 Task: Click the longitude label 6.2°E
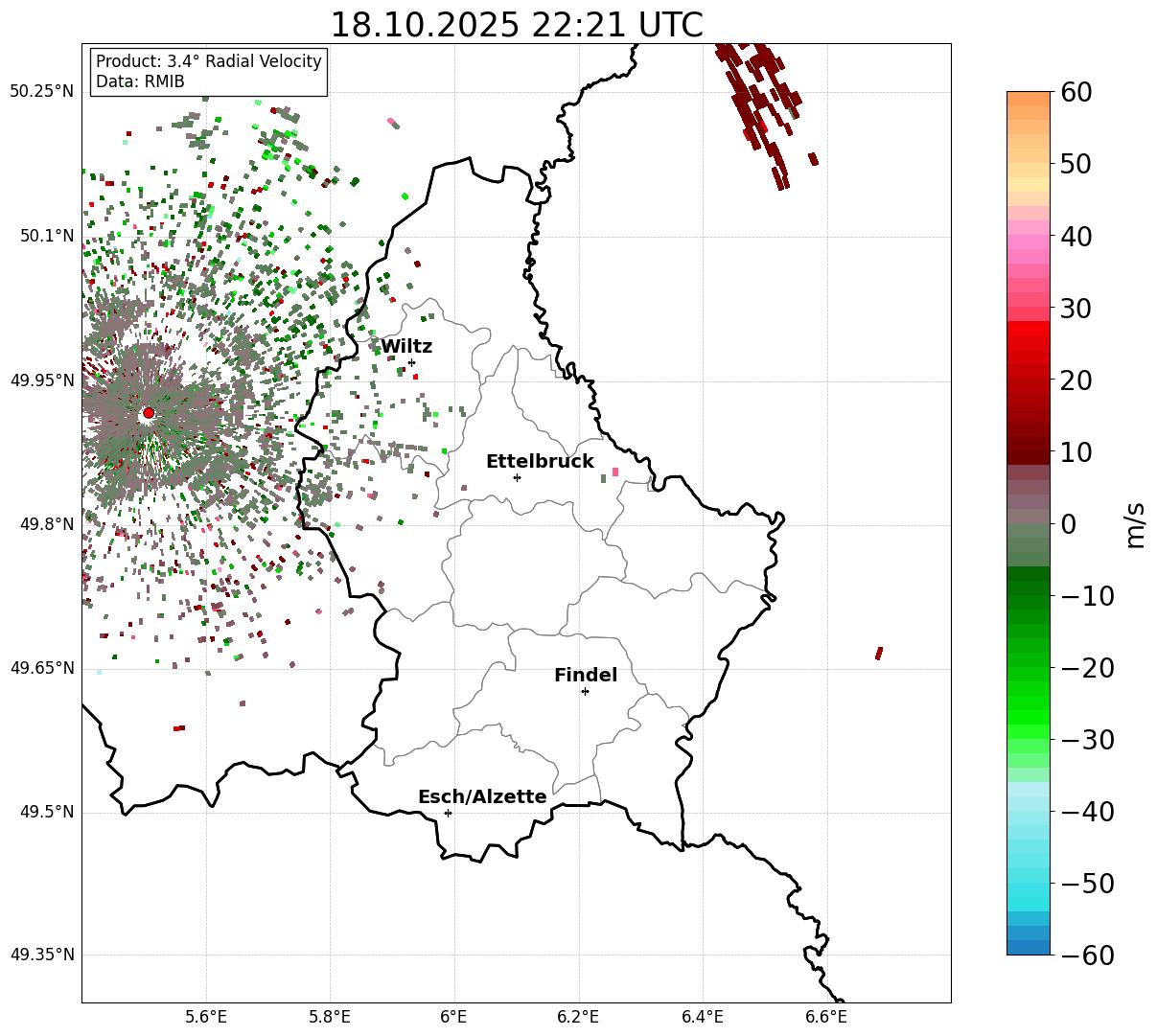pos(579,1017)
